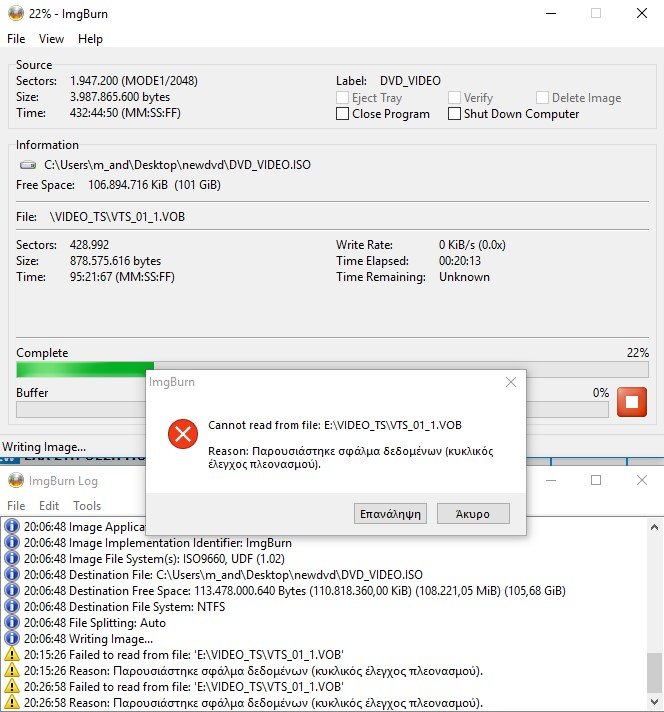664x712 pixels.
Task: Click the Writing Image... status bar text
Action: tap(44, 447)
